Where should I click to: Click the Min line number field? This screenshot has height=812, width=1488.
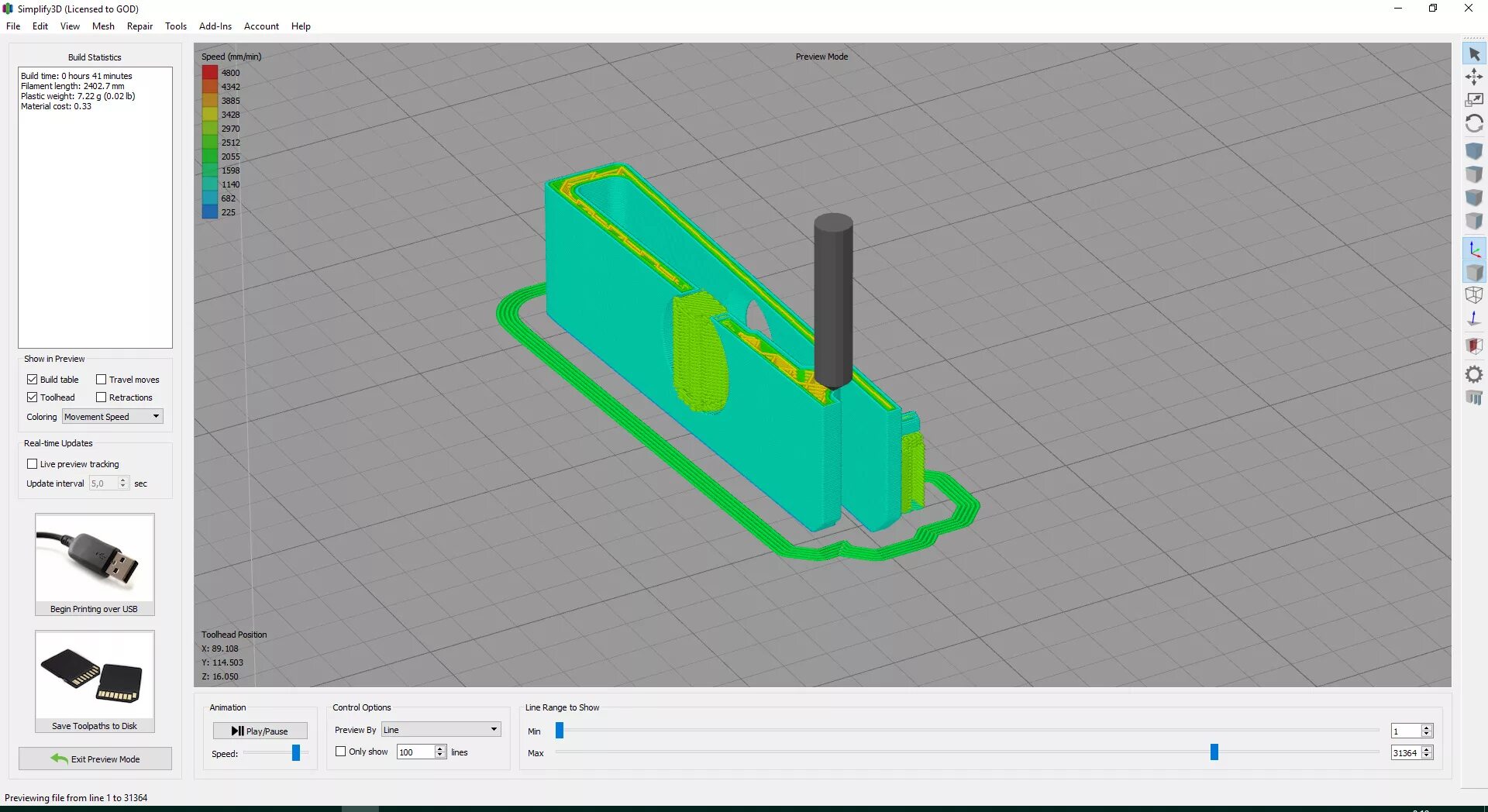click(1406, 731)
